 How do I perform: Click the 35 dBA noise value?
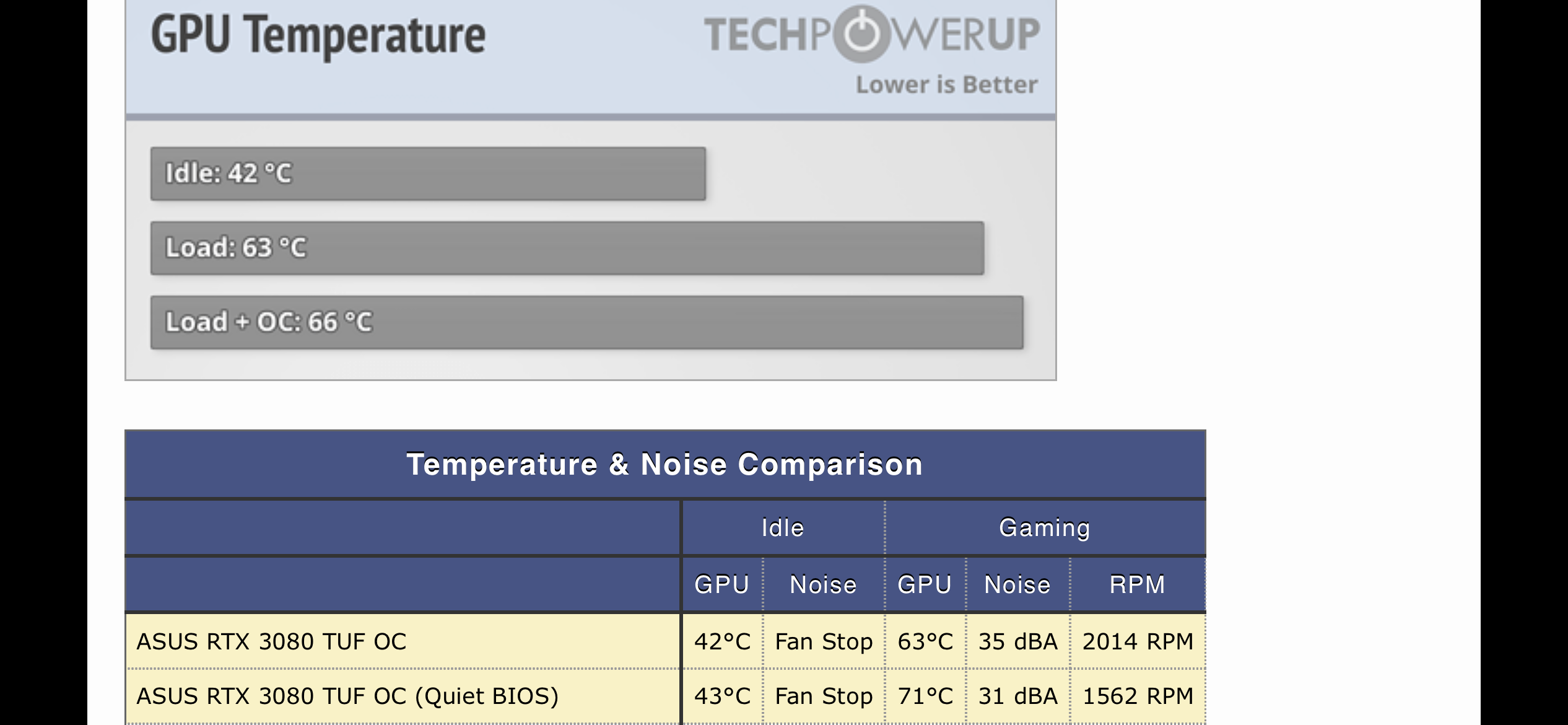[1018, 641]
